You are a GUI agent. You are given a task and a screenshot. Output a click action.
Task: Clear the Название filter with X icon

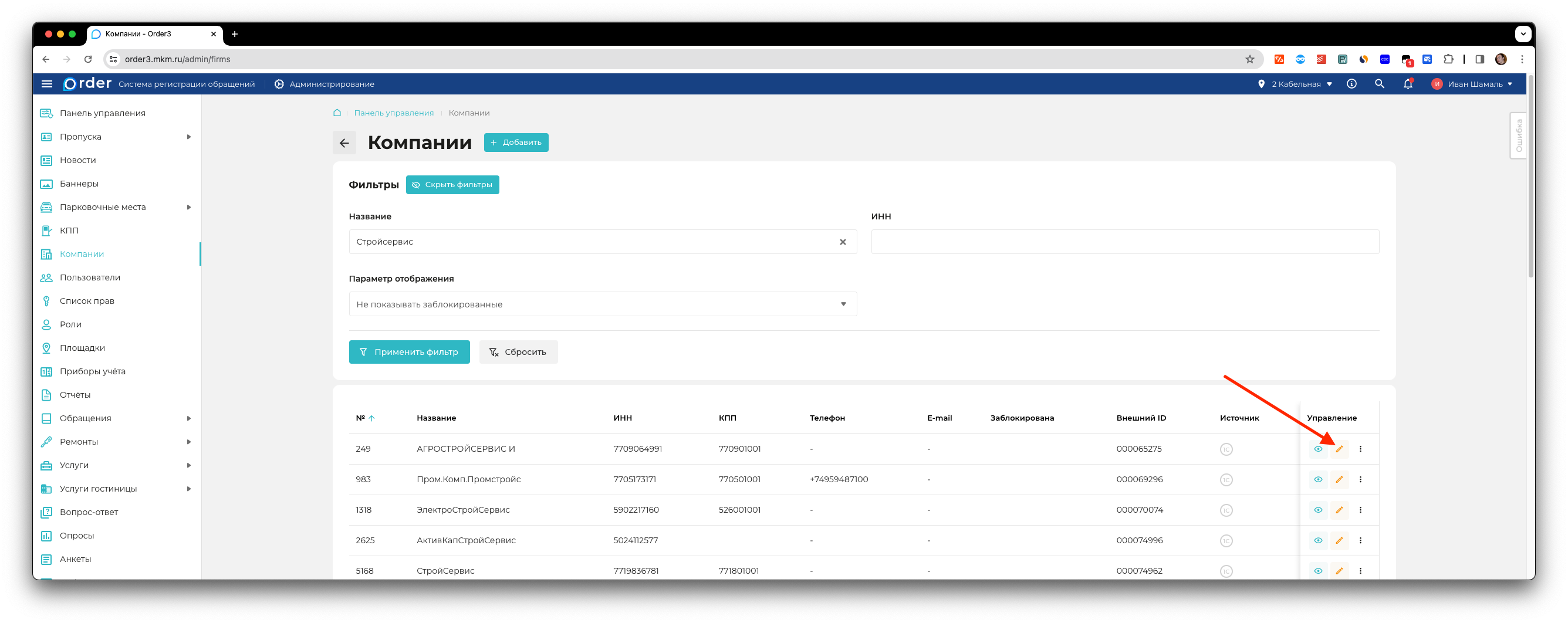pyautogui.click(x=843, y=242)
